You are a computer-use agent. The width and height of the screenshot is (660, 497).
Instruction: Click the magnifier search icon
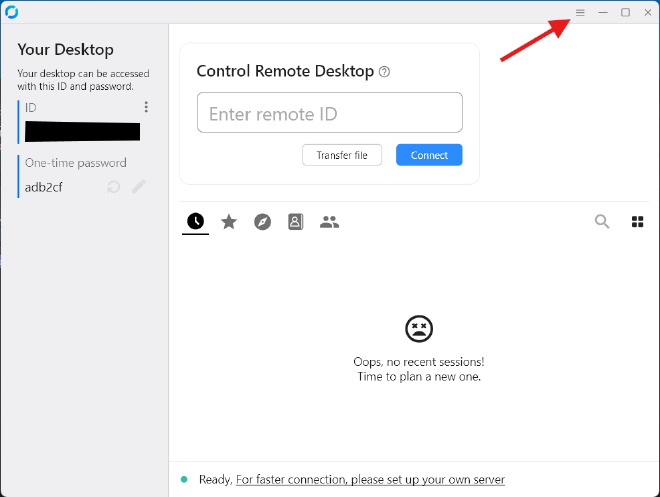click(x=602, y=221)
